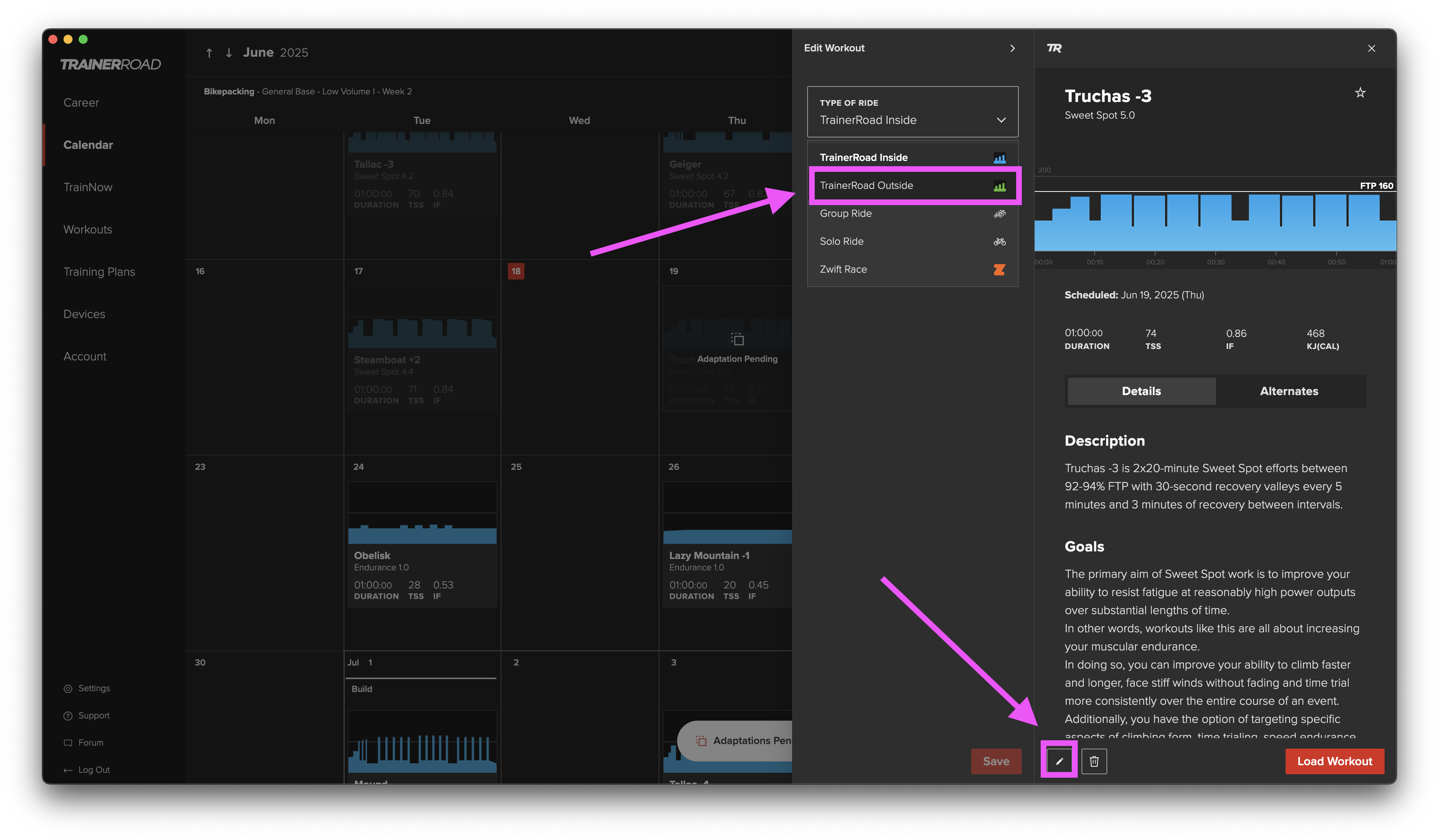Click the Build phase label on Jul 1
This screenshot has width=1439, height=840.
click(x=362, y=689)
